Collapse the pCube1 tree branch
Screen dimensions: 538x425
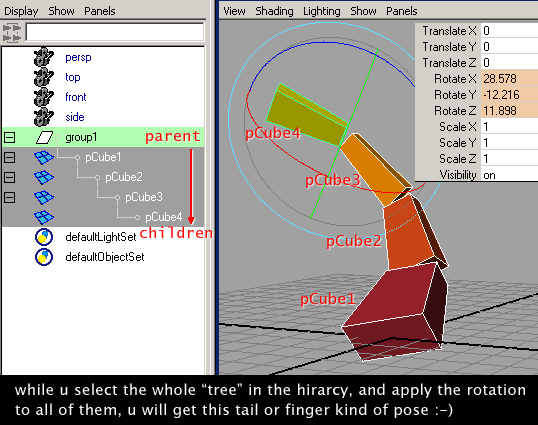[x=10, y=157]
